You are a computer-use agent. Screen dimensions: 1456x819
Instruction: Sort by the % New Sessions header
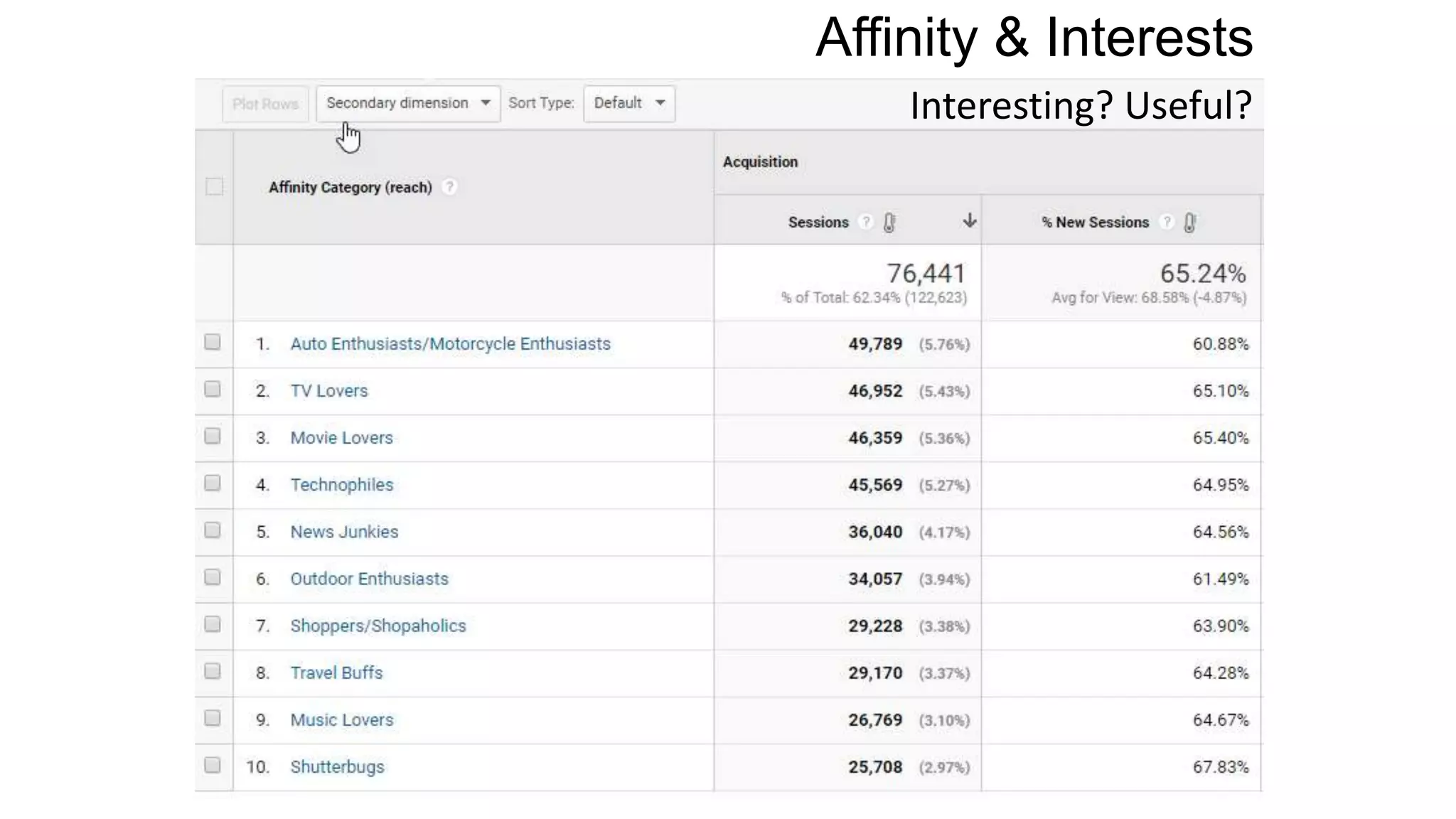(1095, 222)
